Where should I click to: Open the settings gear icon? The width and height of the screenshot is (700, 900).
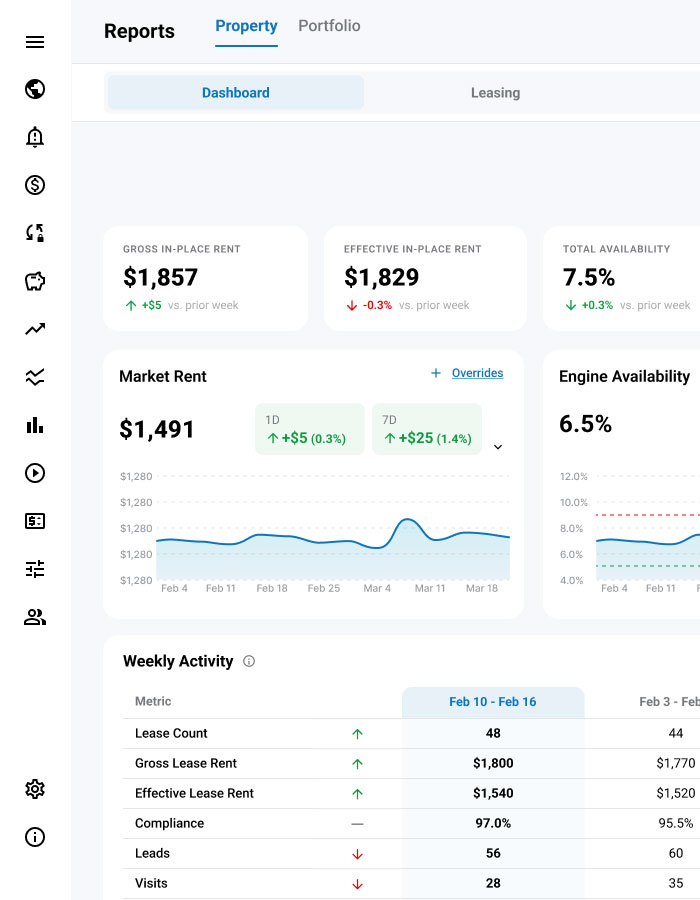click(x=35, y=789)
